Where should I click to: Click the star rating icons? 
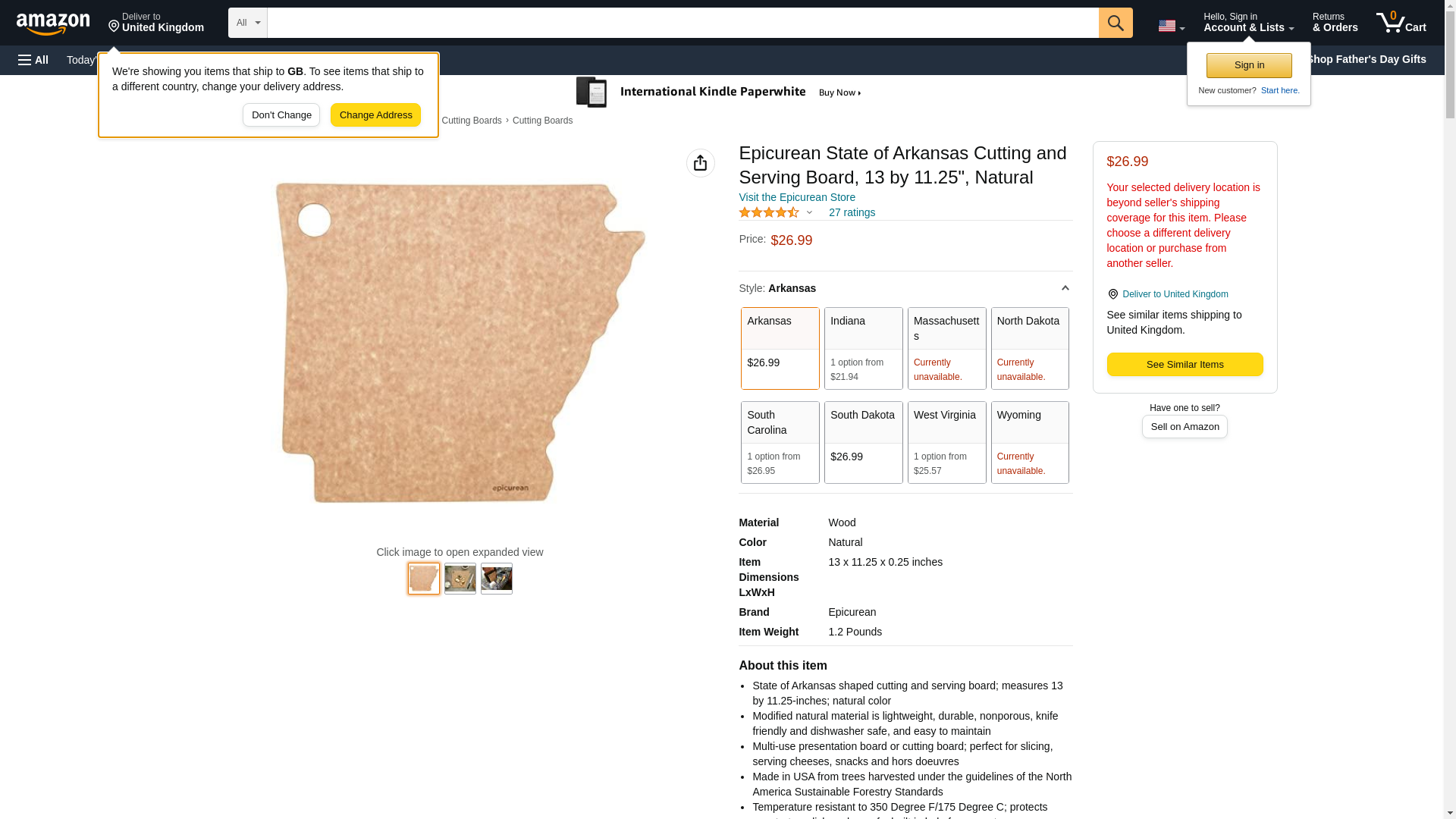[769, 213]
